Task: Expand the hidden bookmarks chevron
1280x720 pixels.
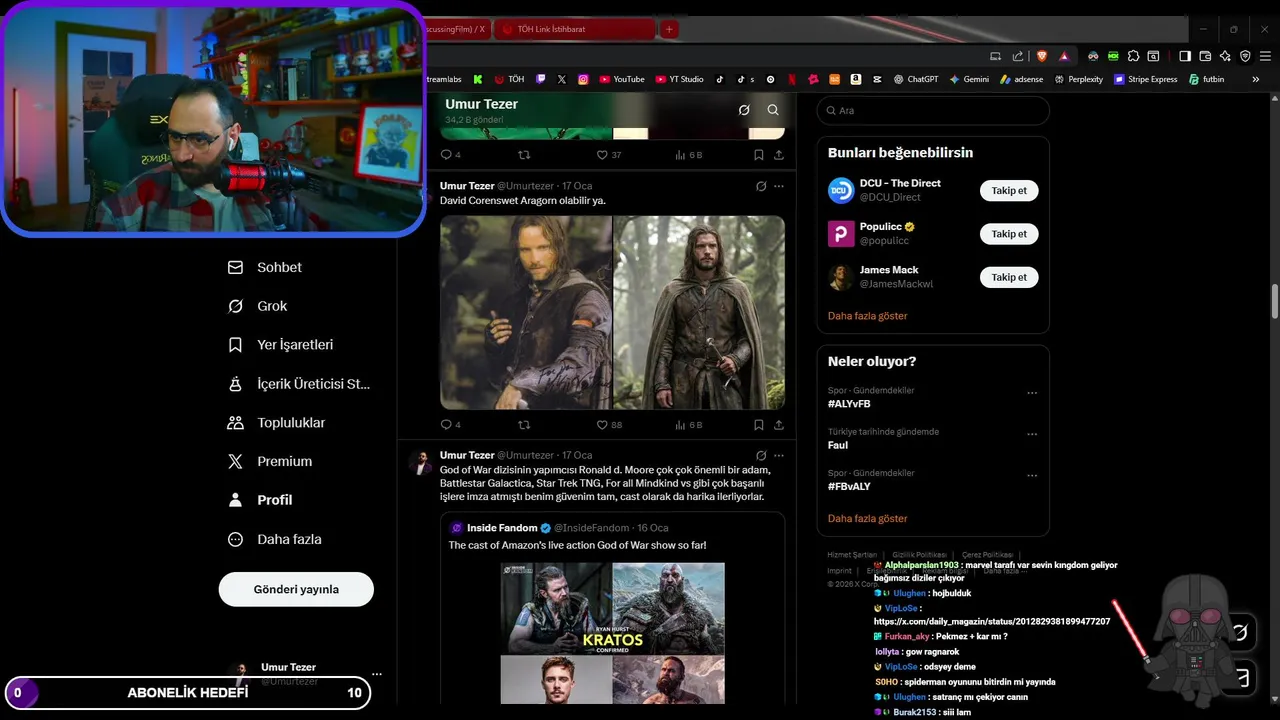Action: 1256,79
